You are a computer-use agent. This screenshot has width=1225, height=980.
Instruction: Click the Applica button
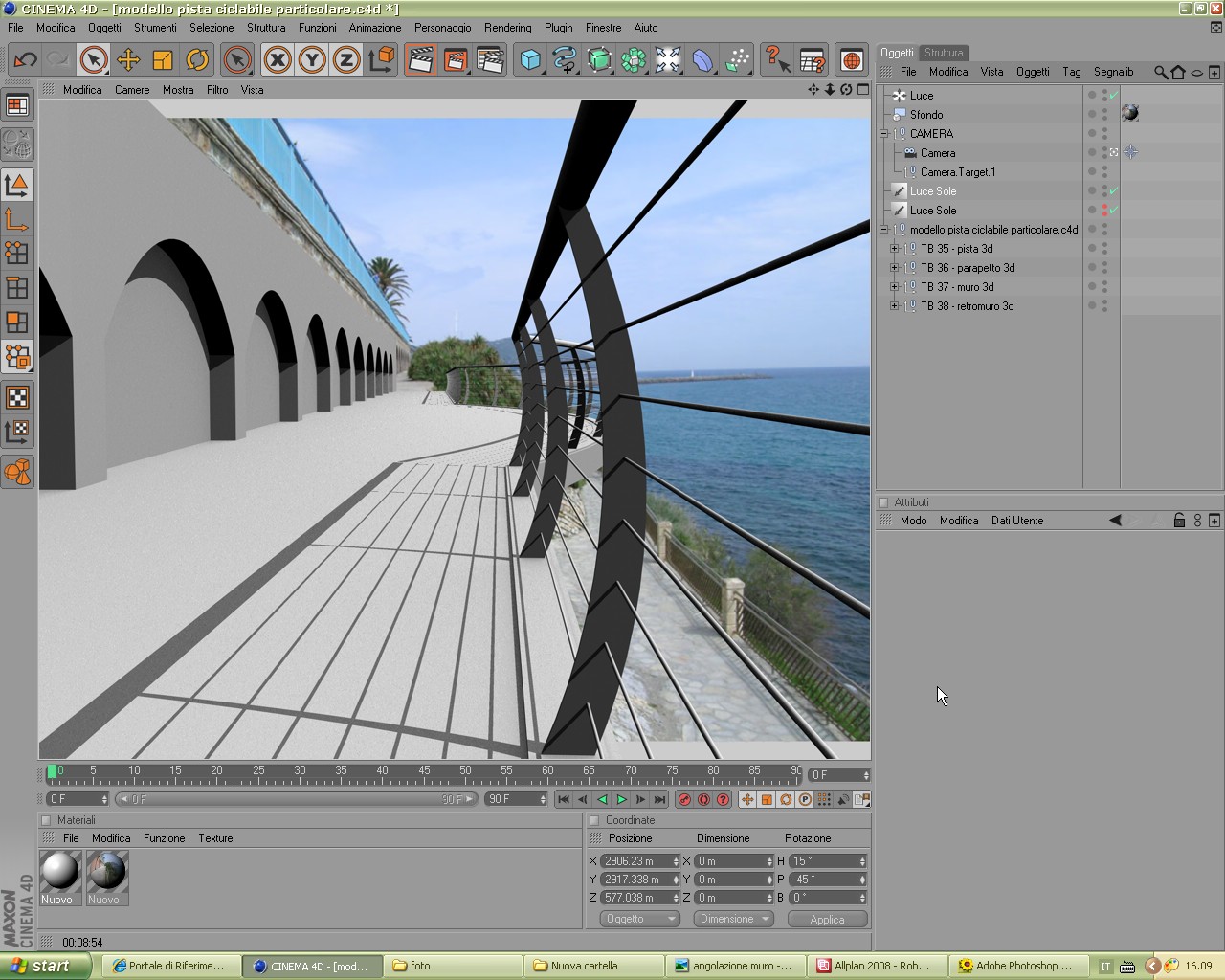tap(827, 919)
